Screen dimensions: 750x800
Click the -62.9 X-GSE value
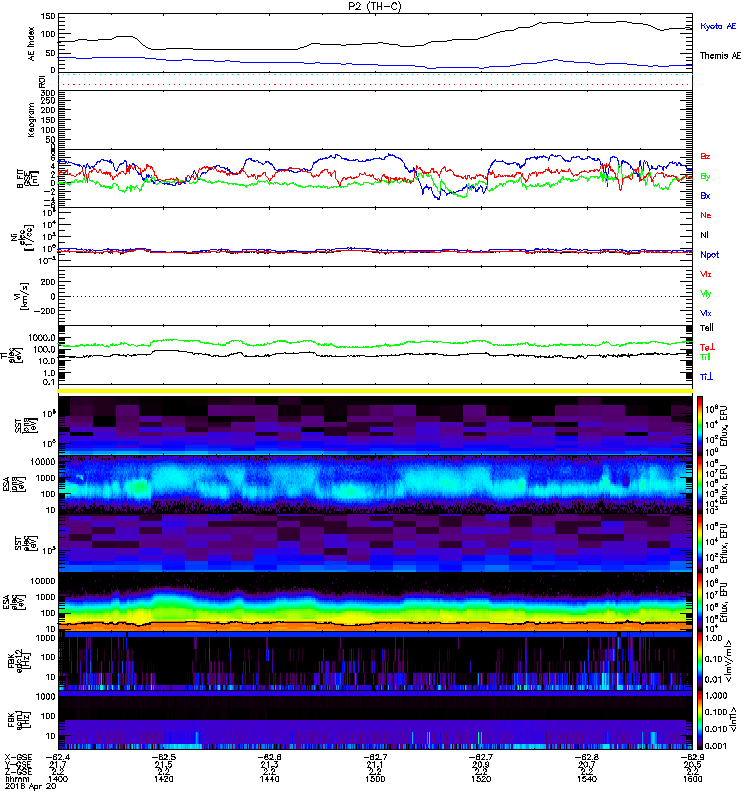[692, 757]
